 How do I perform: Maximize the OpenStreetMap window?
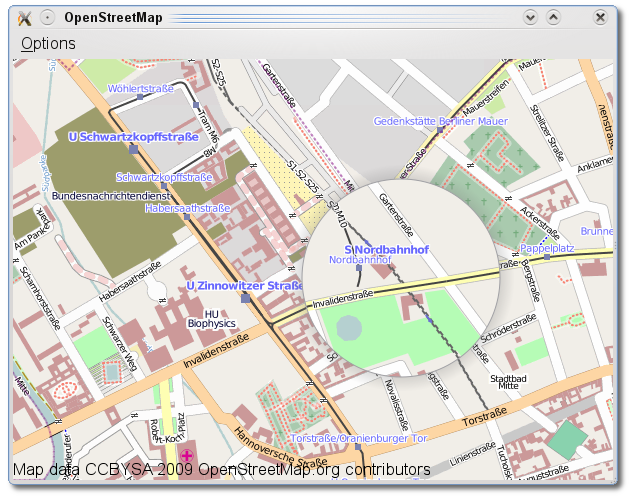553,17
